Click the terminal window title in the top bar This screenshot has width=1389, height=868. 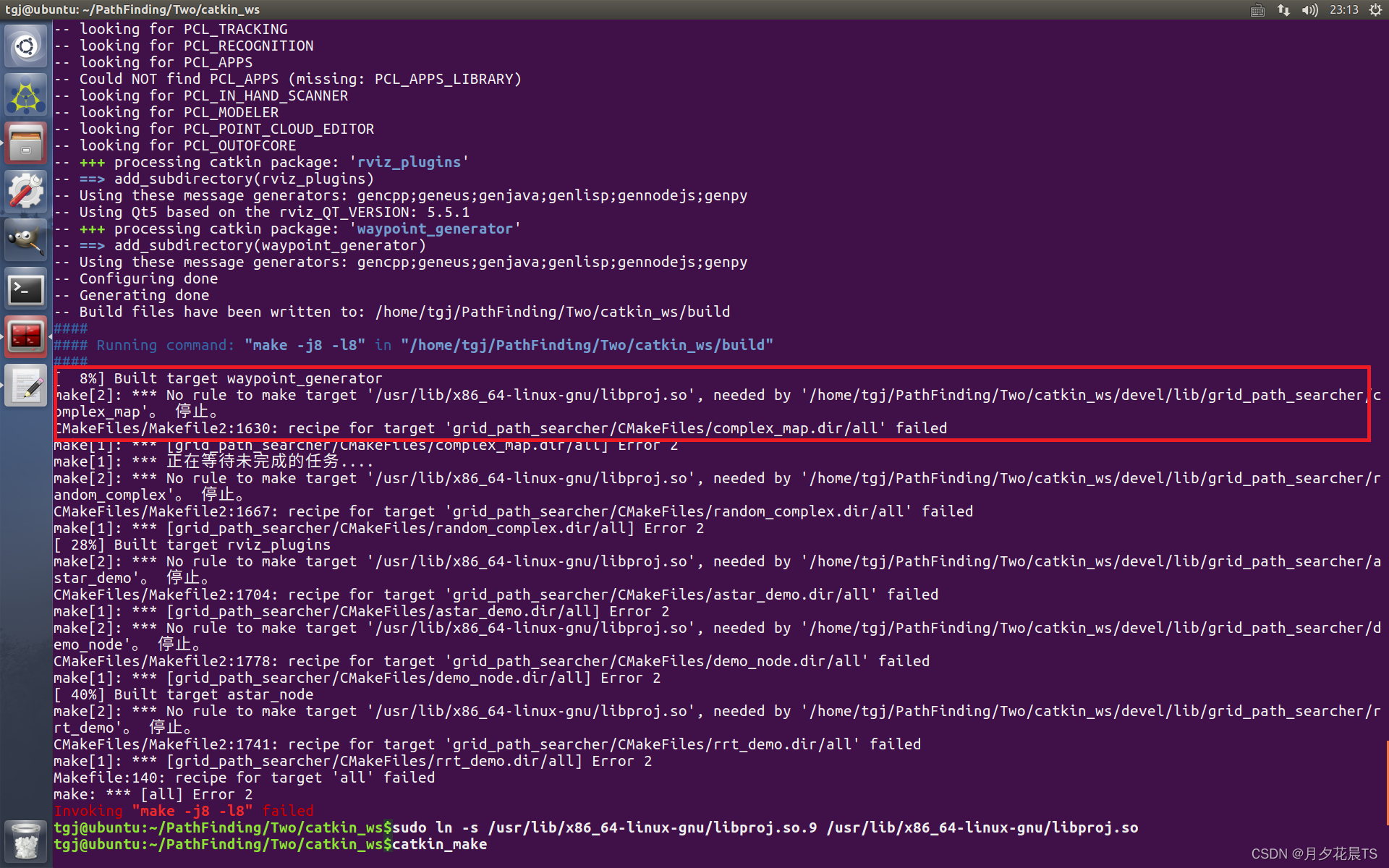coord(132,10)
